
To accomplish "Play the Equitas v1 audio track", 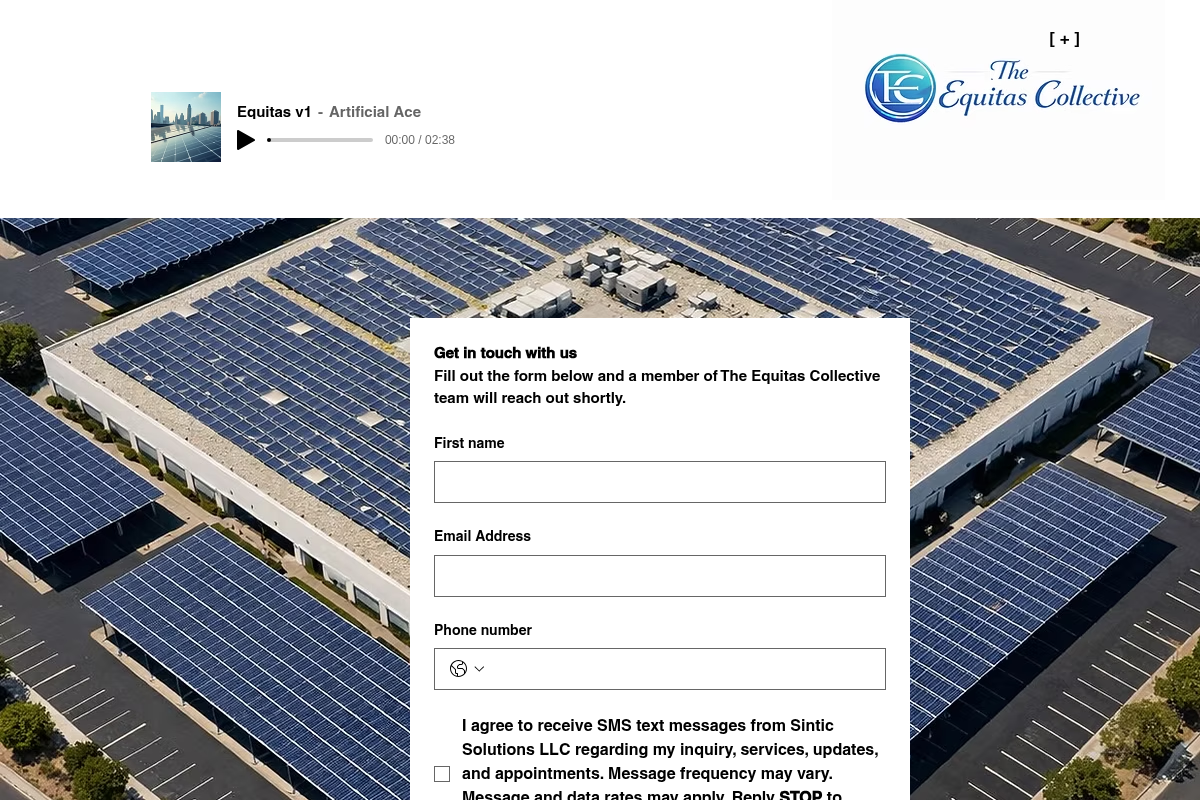I will point(246,140).
